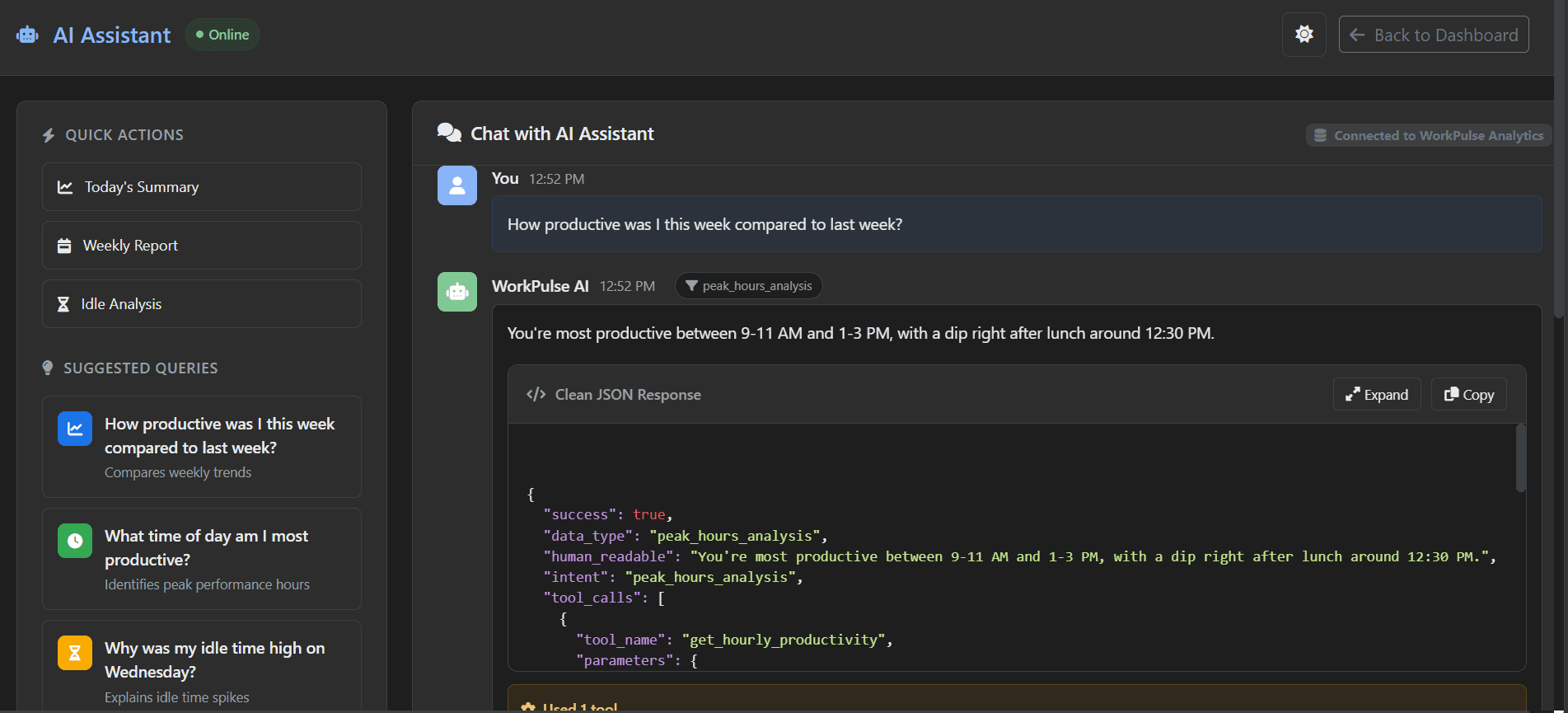Click the peak_hours_analysis filter tag
Image resolution: width=1568 pixels, height=713 pixels.
coord(749,285)
